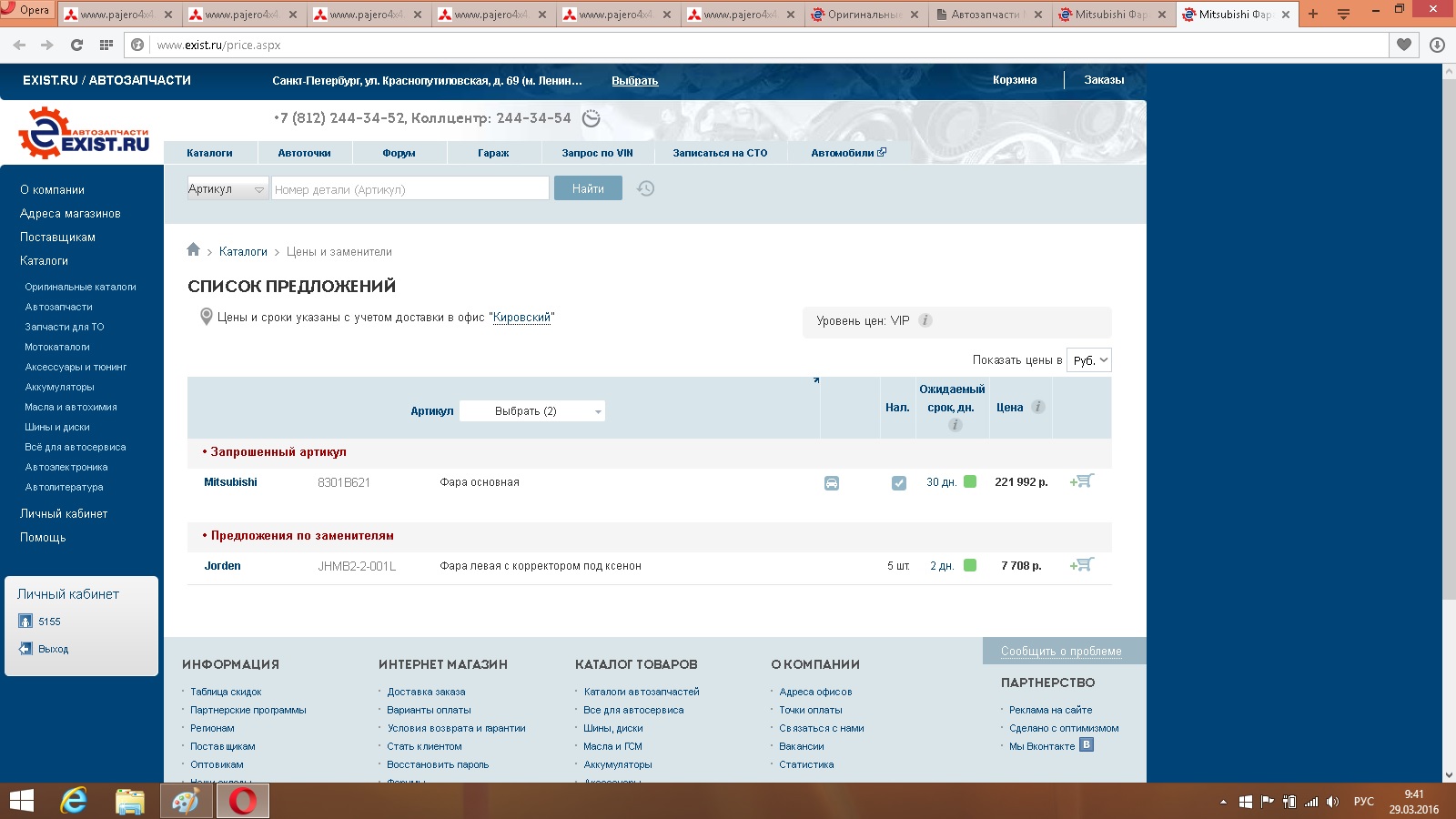The width and height of the screenshot is (1456, 819).
Task: Click the search history clock icon
Action: [x=645, y=188]
